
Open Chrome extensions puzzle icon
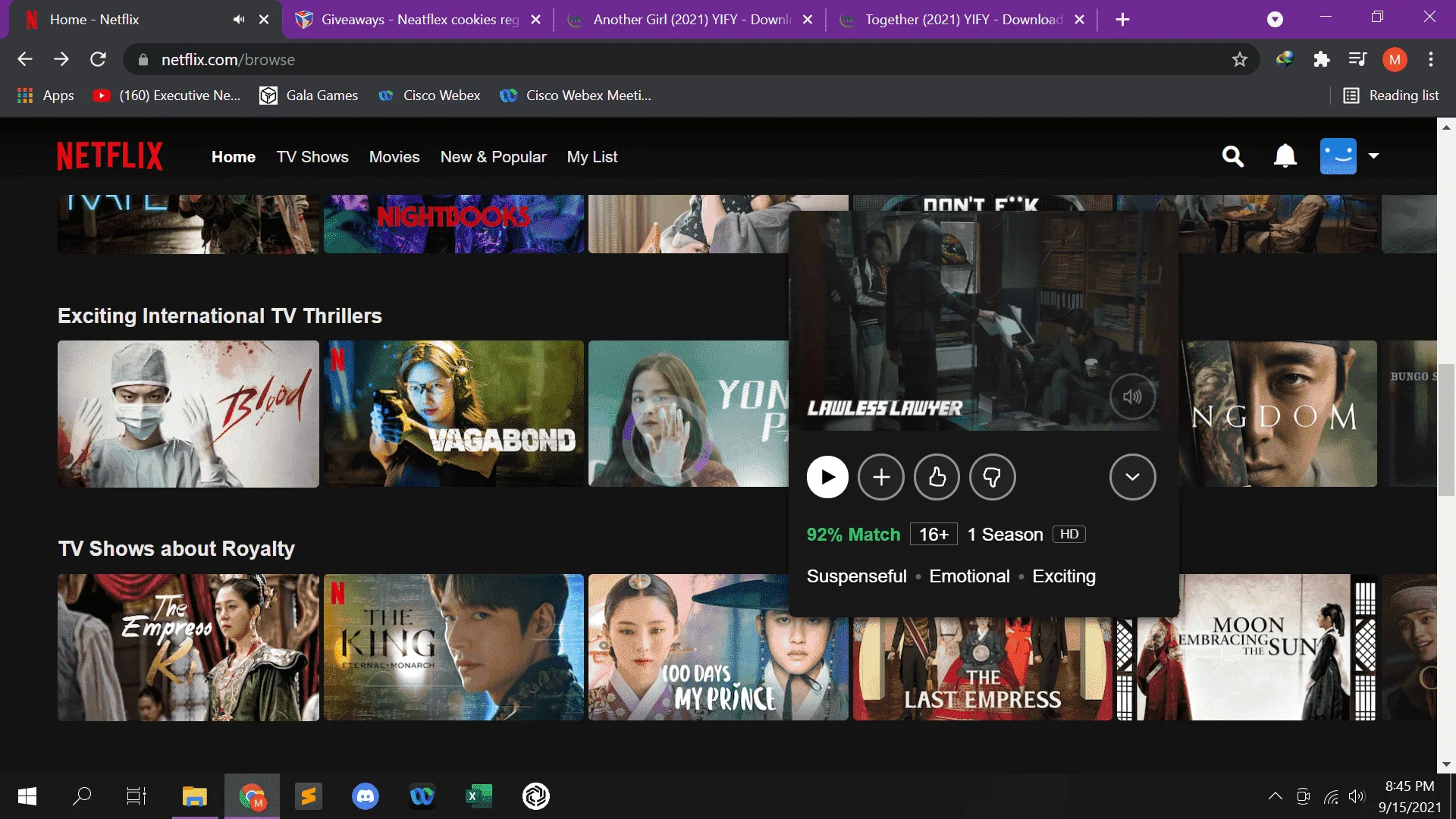(1322, 59)
